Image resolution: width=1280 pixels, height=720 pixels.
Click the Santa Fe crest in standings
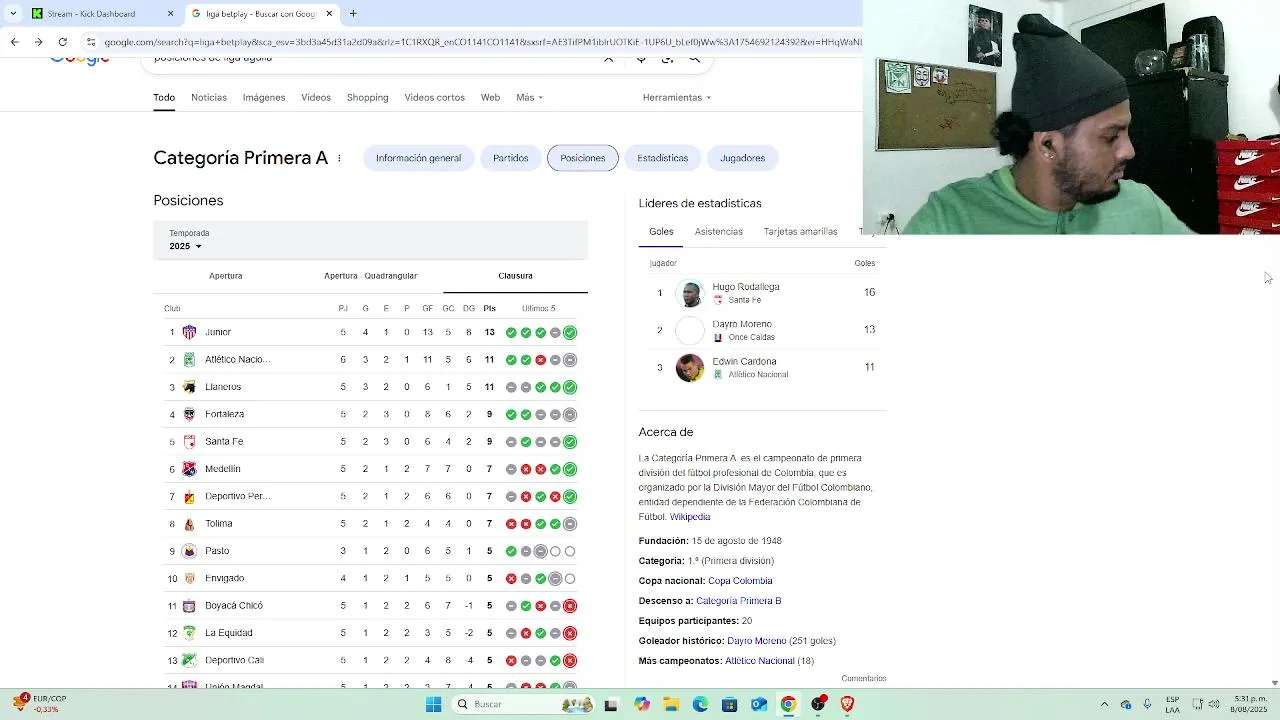[189, 442]
